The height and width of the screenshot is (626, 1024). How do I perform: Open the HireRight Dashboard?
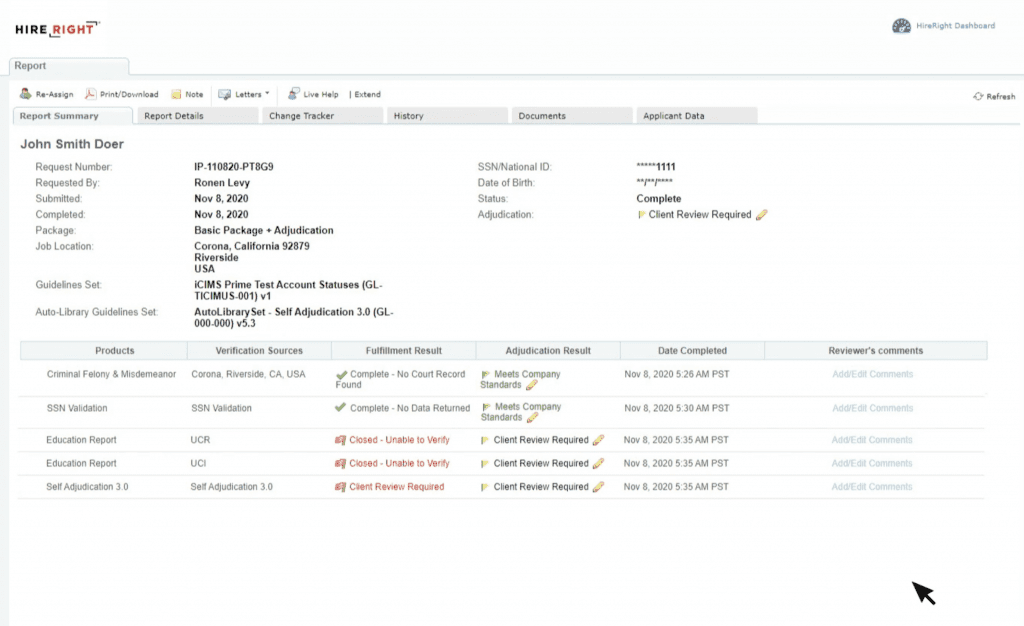click(901, 26)
